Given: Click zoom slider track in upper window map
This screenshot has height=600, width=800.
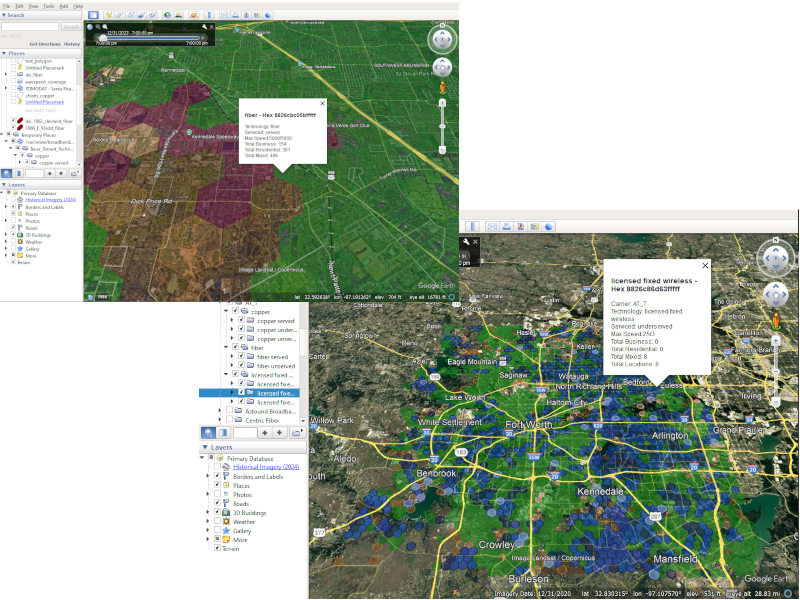Looking at the screenshot, I should (x=442, y=127).
